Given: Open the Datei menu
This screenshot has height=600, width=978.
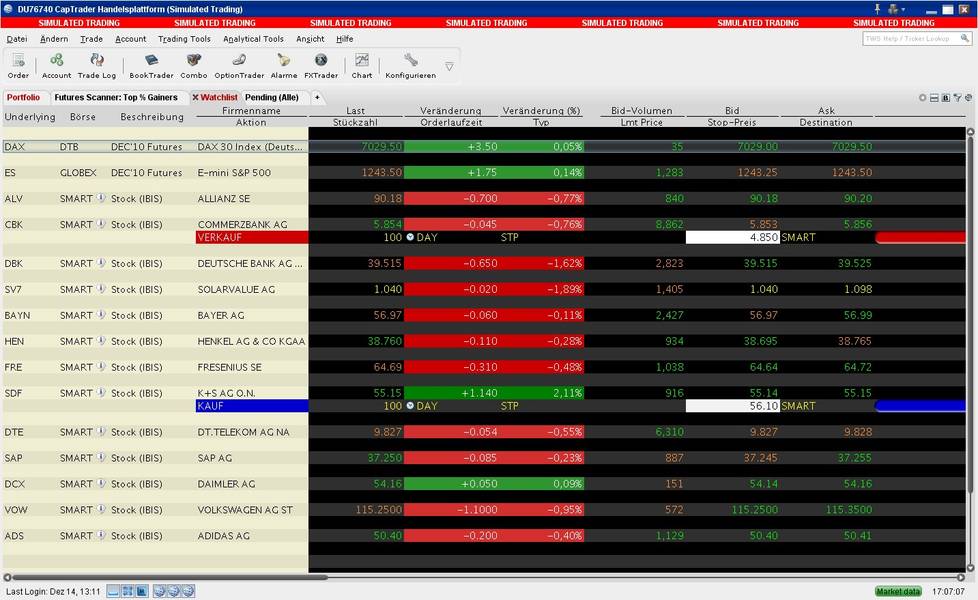Looking at the screenshot, I should (17, 39).
